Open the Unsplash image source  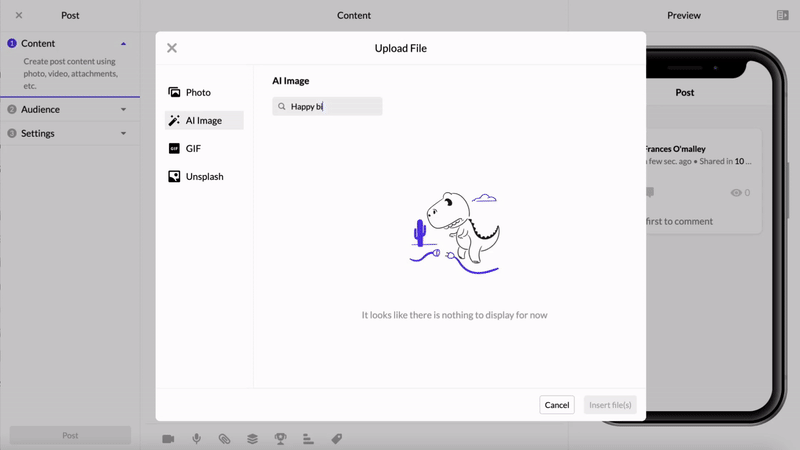click(203, 176)
